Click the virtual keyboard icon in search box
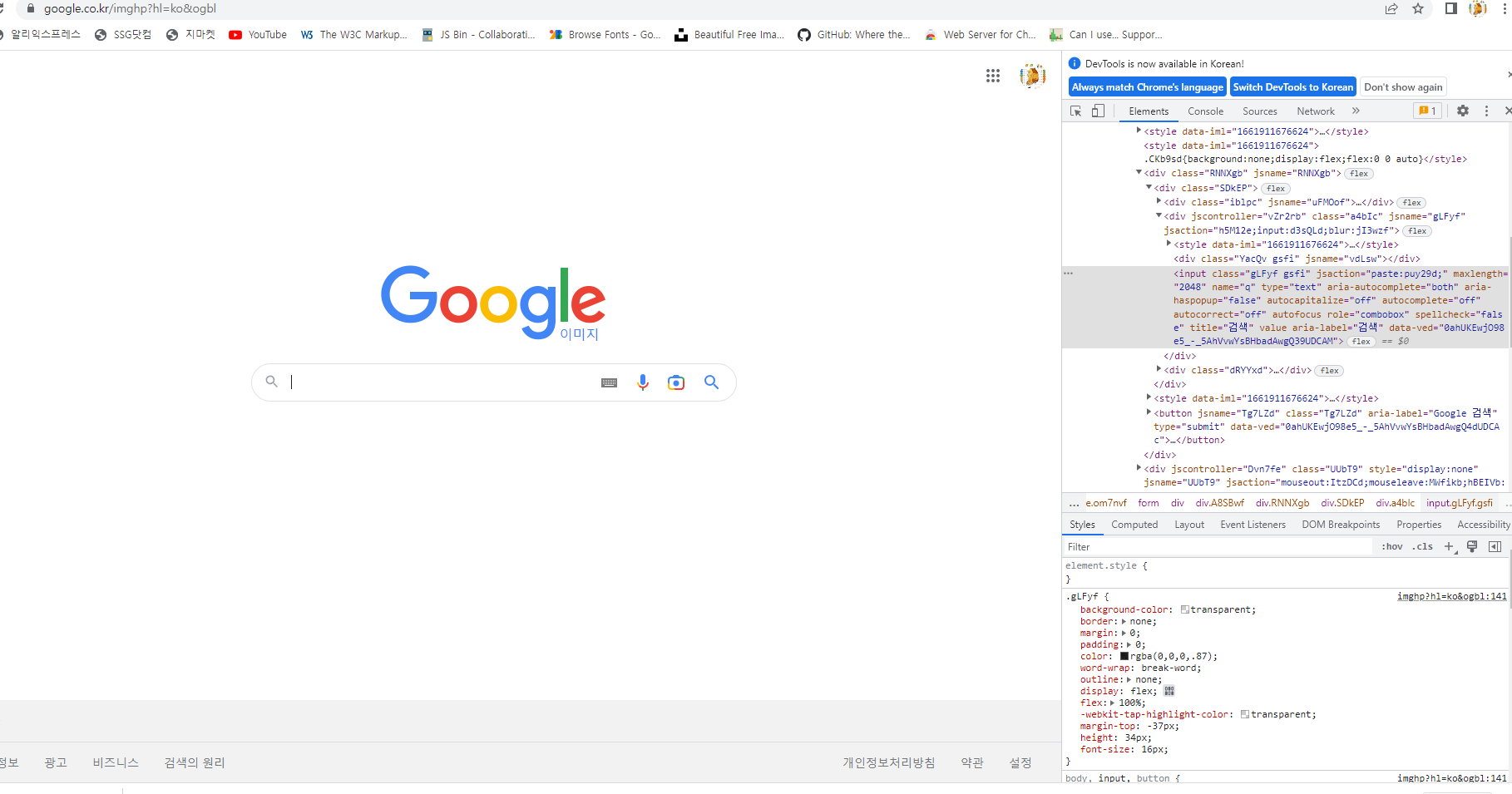 coord(609,382)
